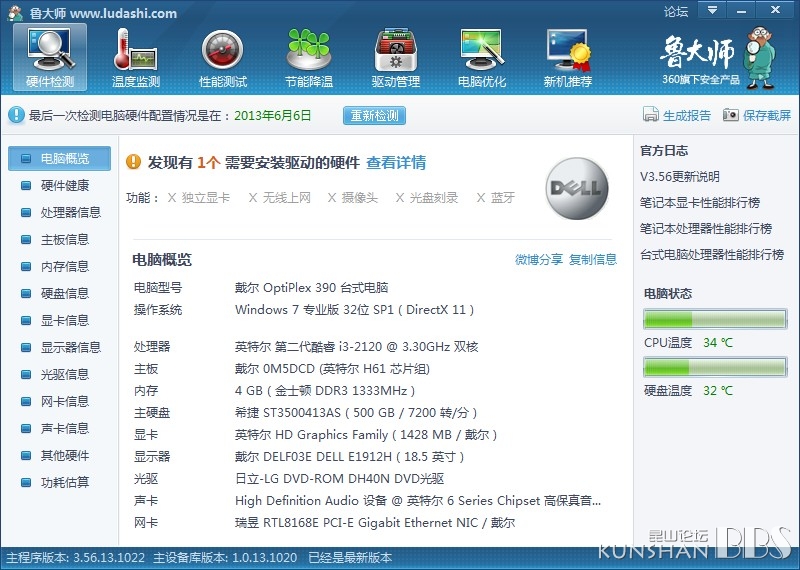The image size is (800, 570).
Task: Click the 复制信息 link
Action: coord(593,260)
